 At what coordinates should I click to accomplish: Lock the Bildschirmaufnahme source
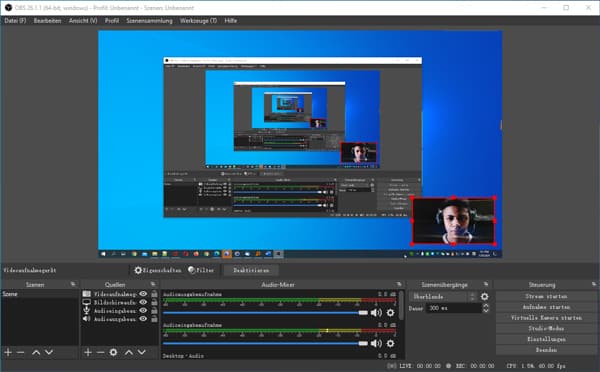(154, 302)
